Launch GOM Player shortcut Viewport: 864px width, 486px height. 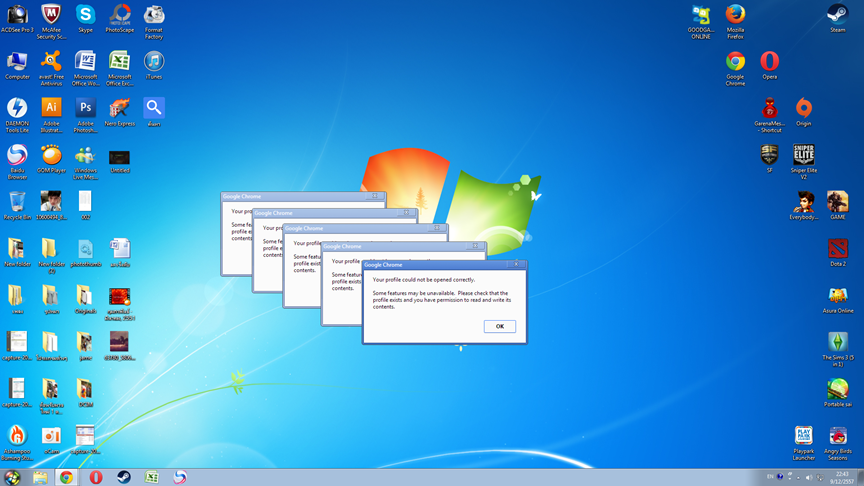click(x=51, y=159)
